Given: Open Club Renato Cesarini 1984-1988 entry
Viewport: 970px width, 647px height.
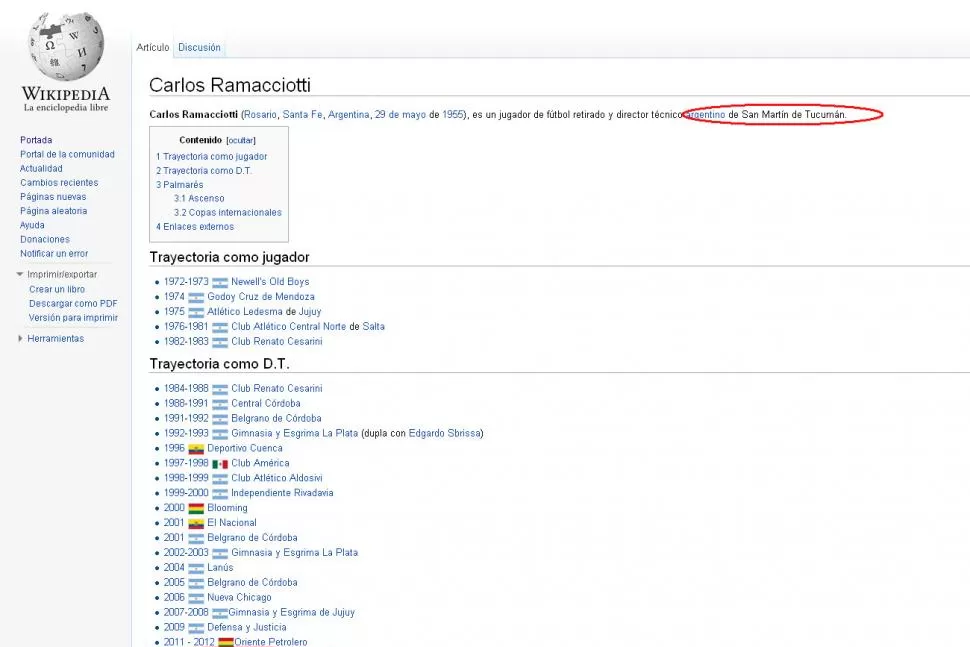Looking at the screenshot, I should [277, 388].
